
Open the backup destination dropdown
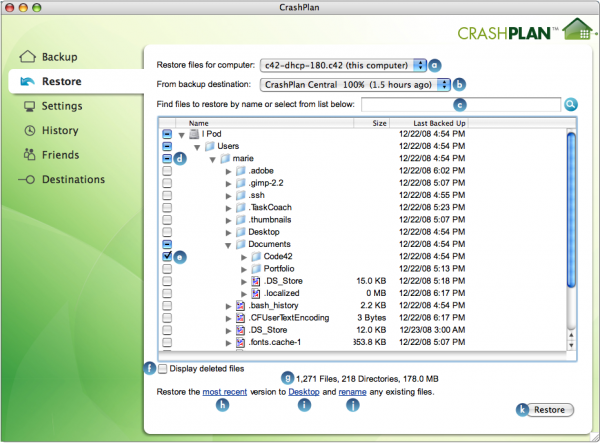pyautogui.click(x=355, y=85)
